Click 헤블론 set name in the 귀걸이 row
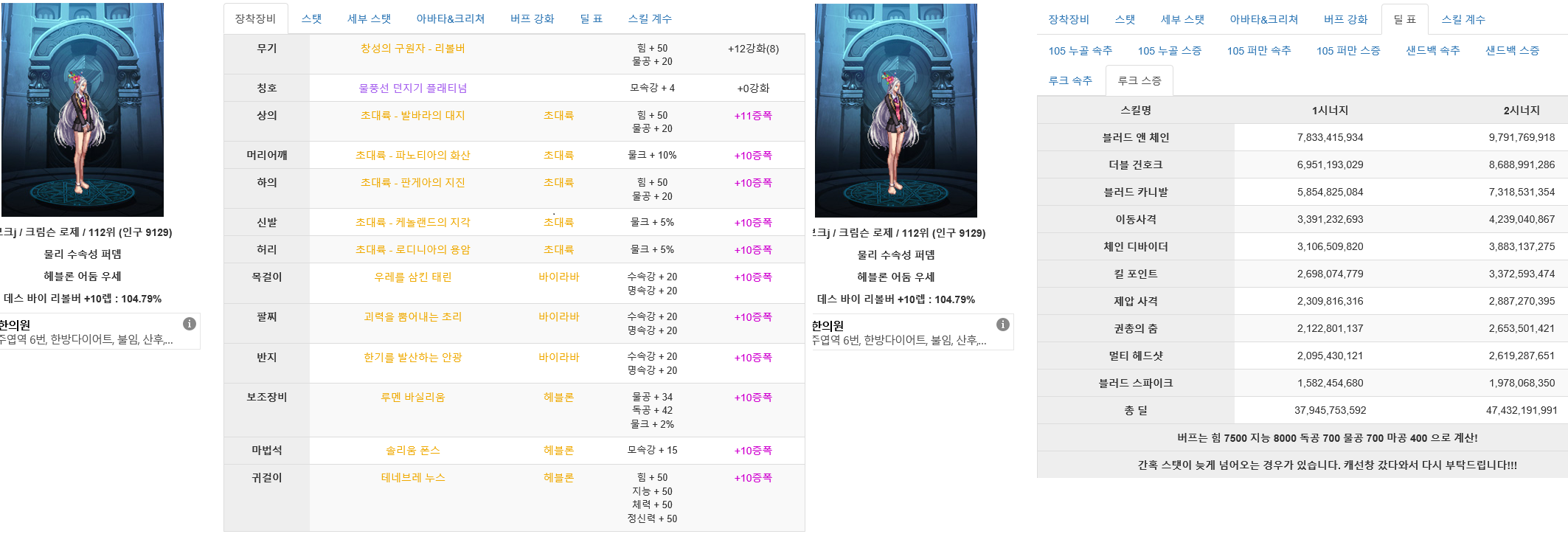Screen dimensions: 1568x534 [x=558, y=477]
